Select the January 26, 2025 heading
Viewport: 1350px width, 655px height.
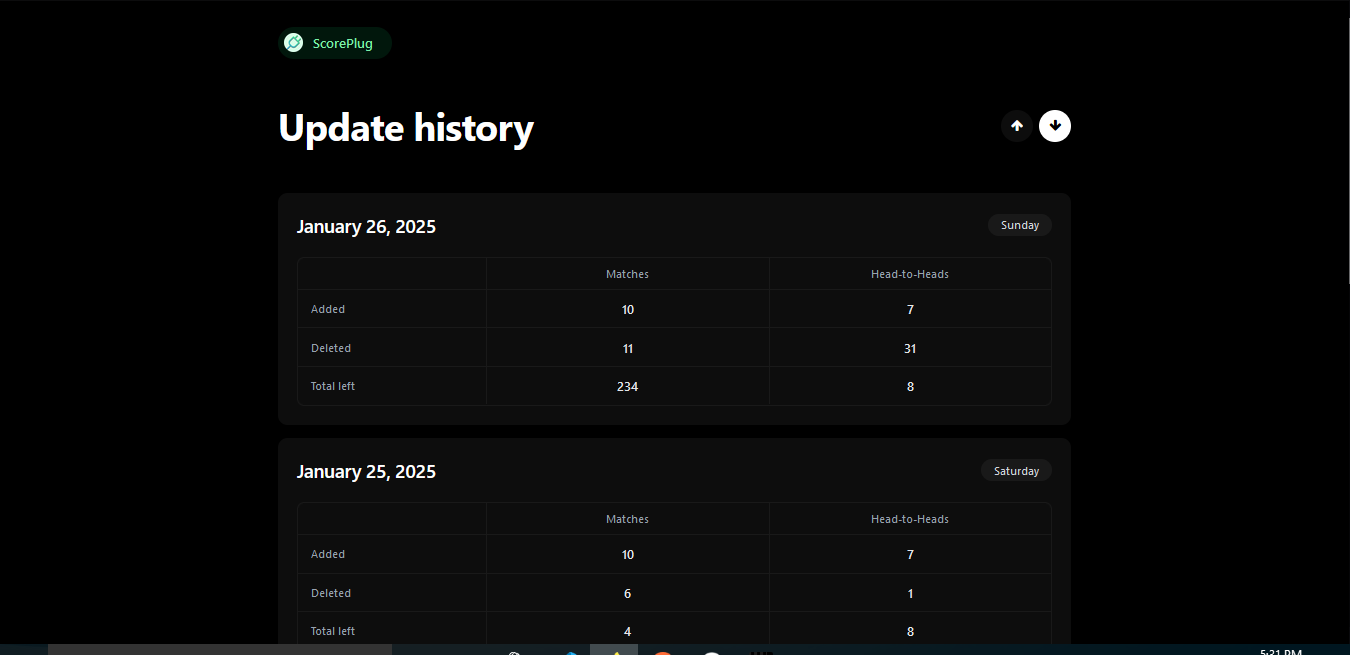coord(366,227)
